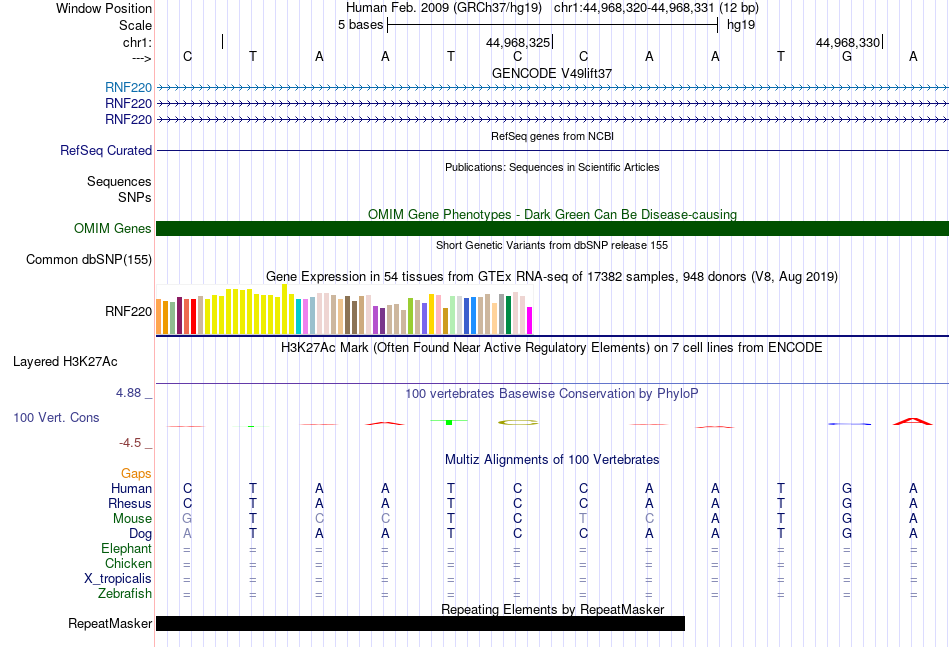Open the GENCODE V49lift37 track title
The image size is (950, 647).
[552, 73]
